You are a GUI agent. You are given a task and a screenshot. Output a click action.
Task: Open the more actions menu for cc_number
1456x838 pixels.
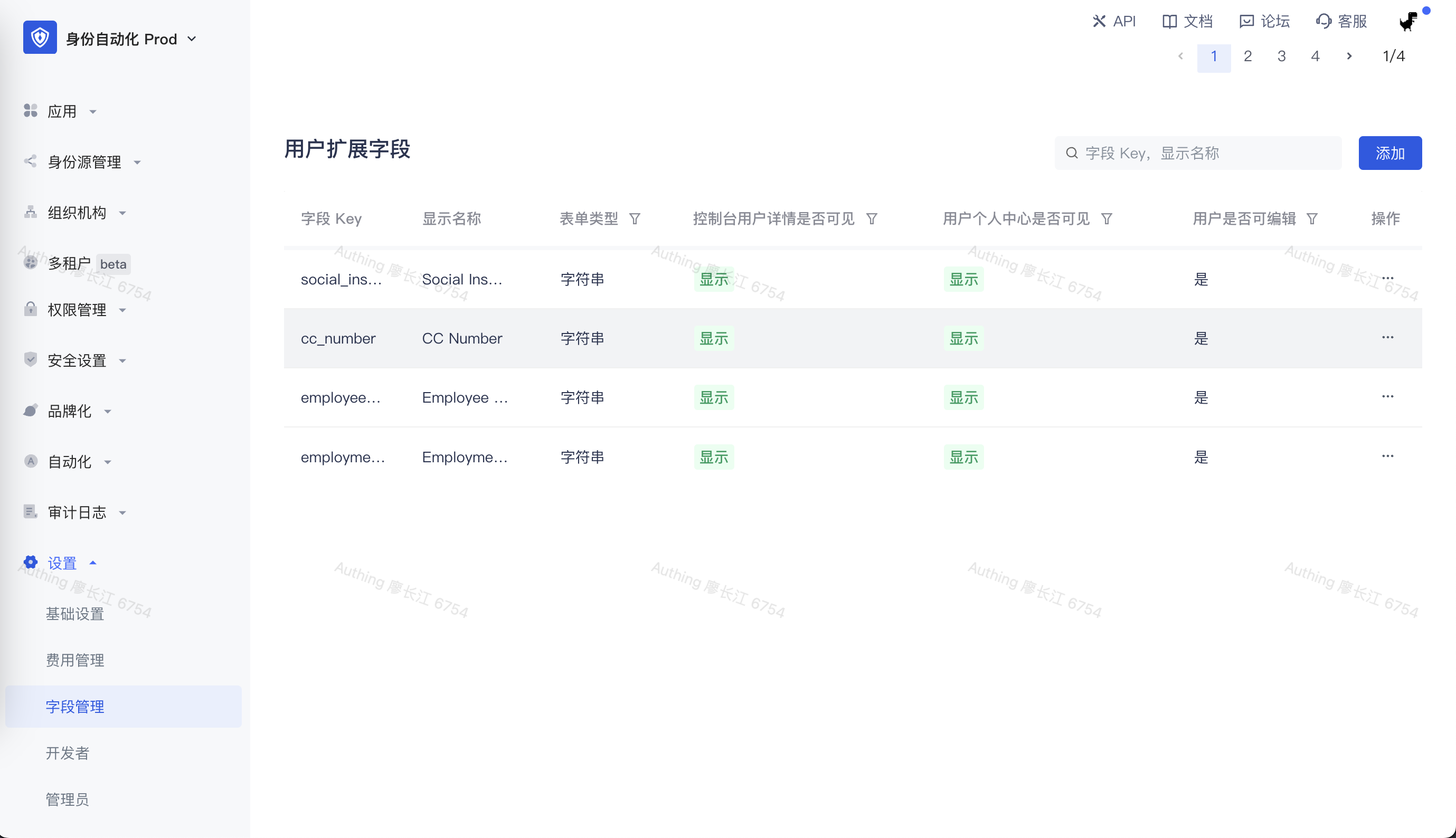1387,337
